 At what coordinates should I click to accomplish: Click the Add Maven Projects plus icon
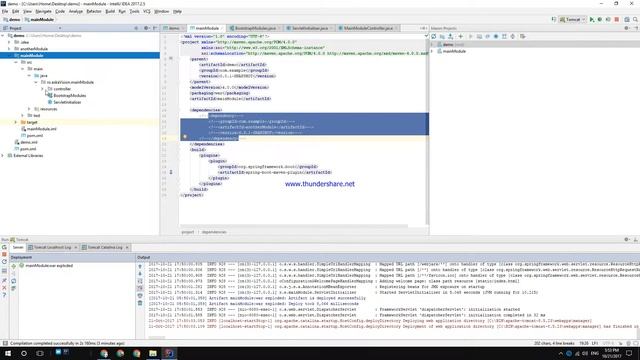pyautogui.click(x=460, y=36)
